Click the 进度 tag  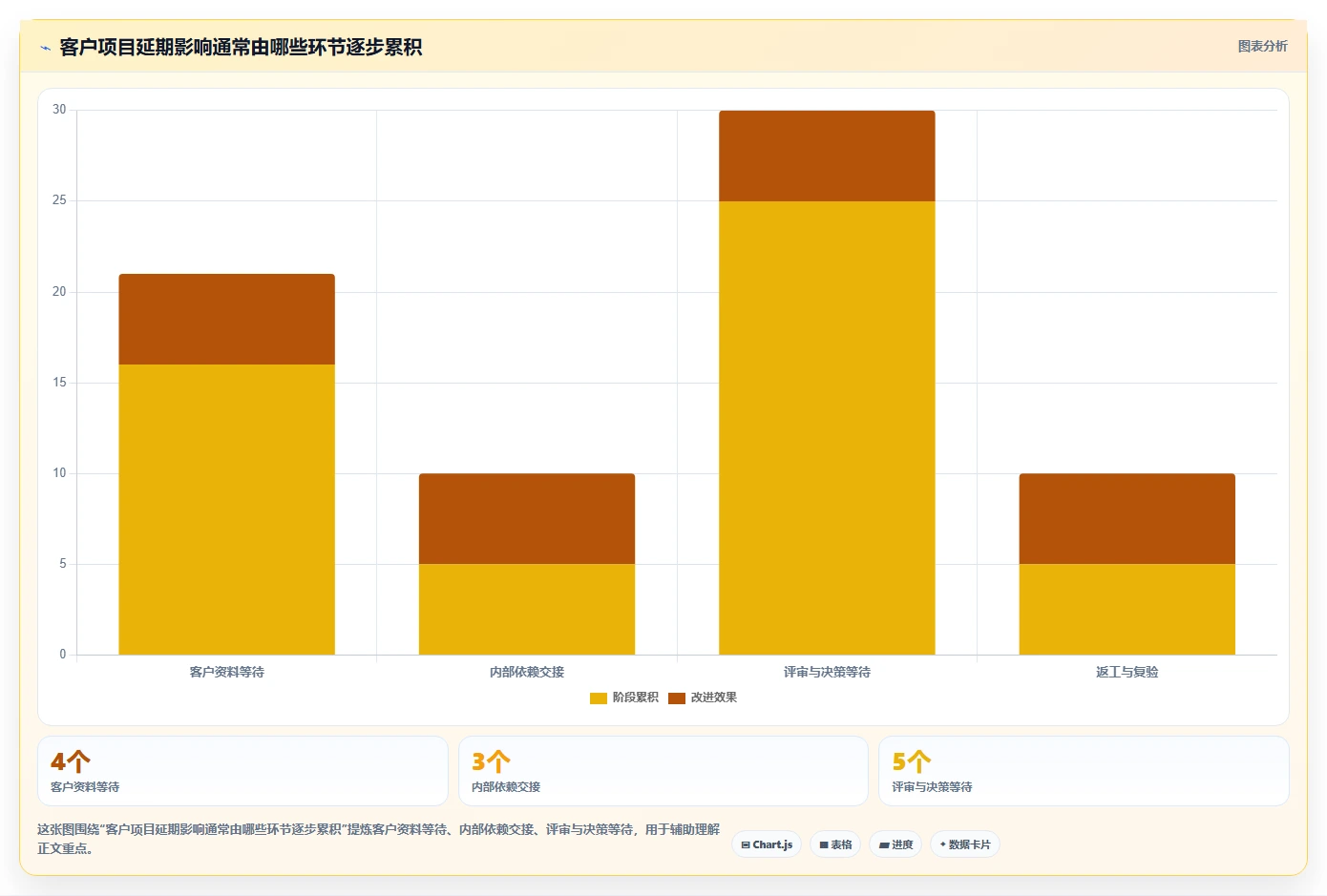pos(895,844)
